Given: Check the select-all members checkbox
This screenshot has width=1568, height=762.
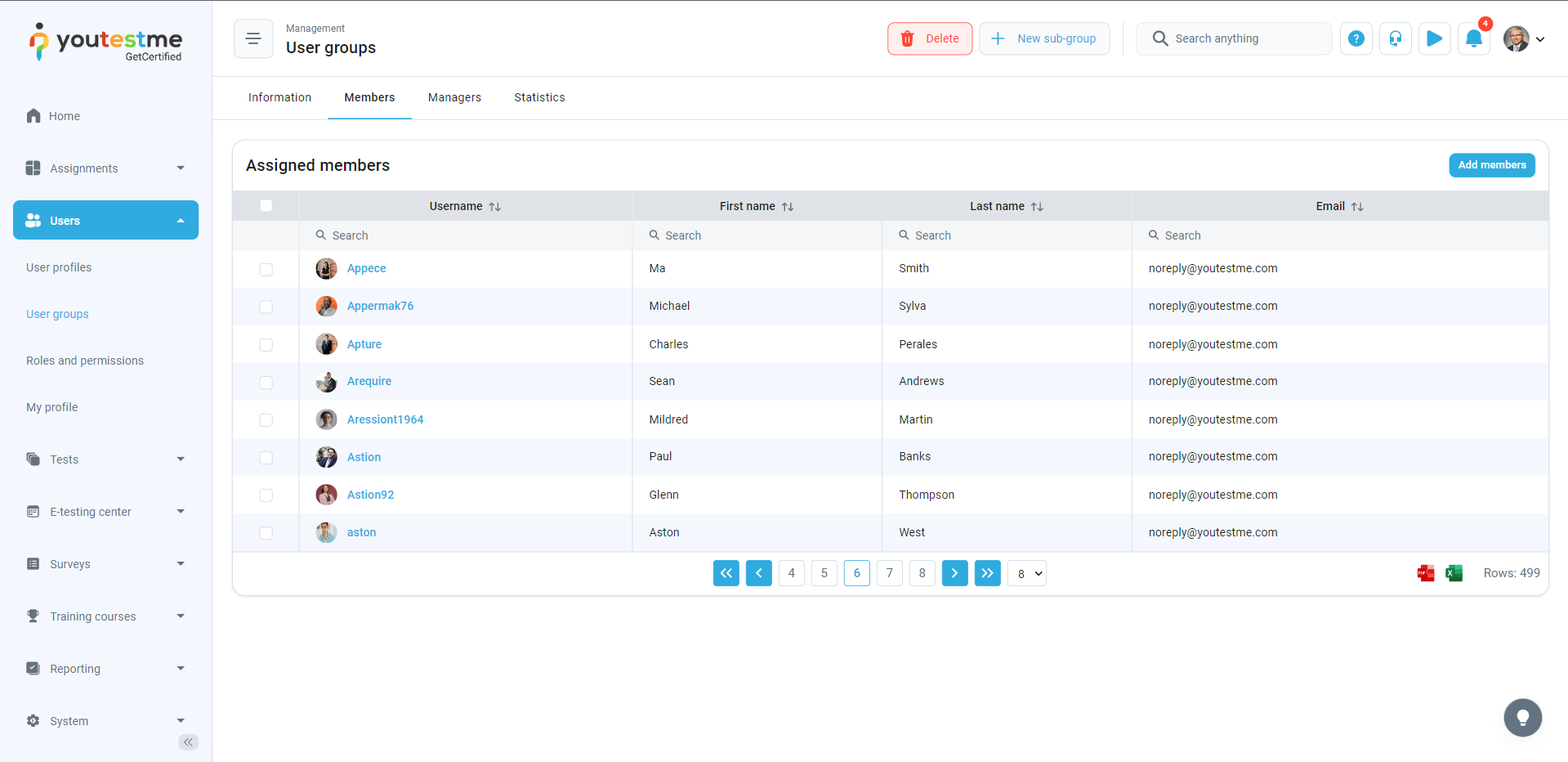Looking at the screenshot, I should (266, 206).
